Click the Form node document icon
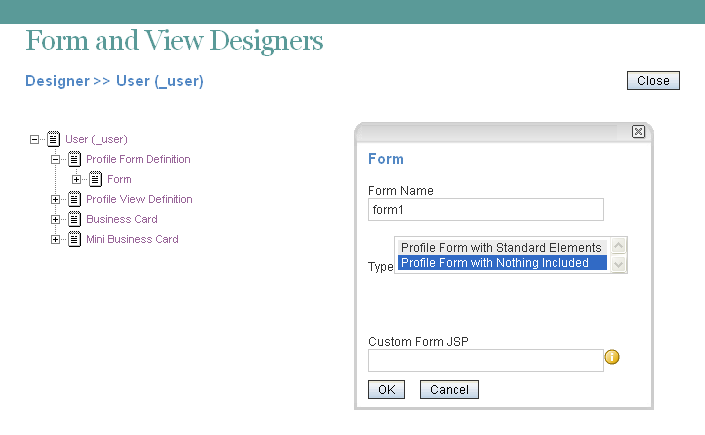Screen dimensions: 705x435 [x=95, y=179]
